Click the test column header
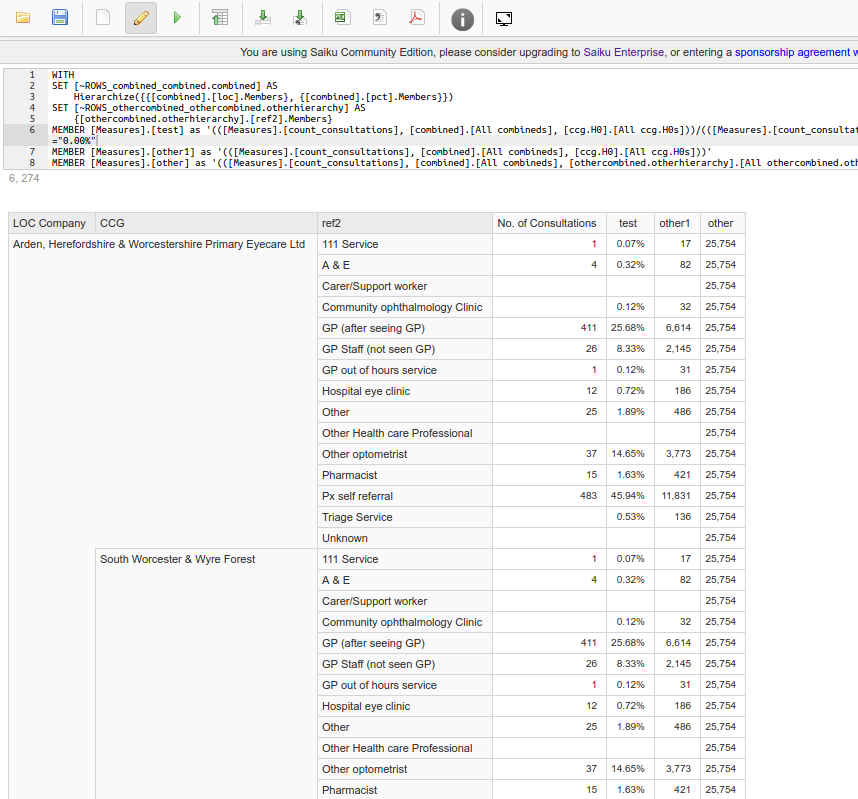858x799 pixels. [630, 223]
